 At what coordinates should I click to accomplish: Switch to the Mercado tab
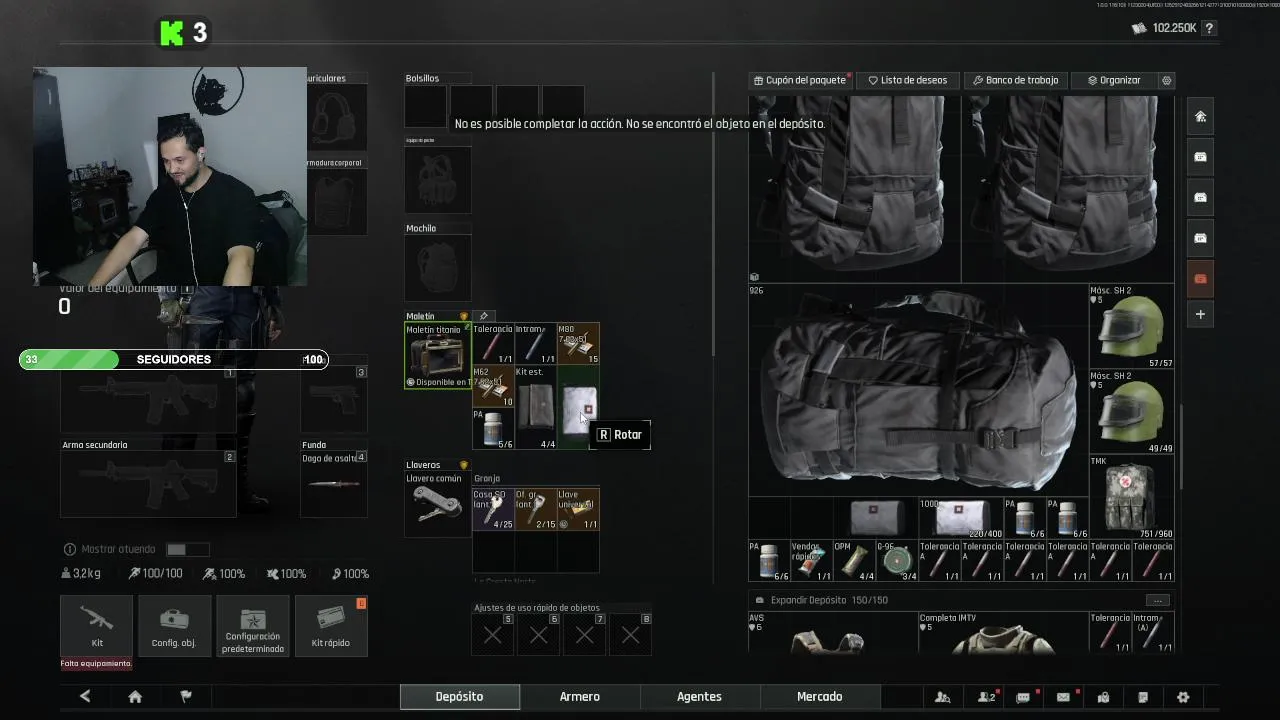(x=819, y=697)
